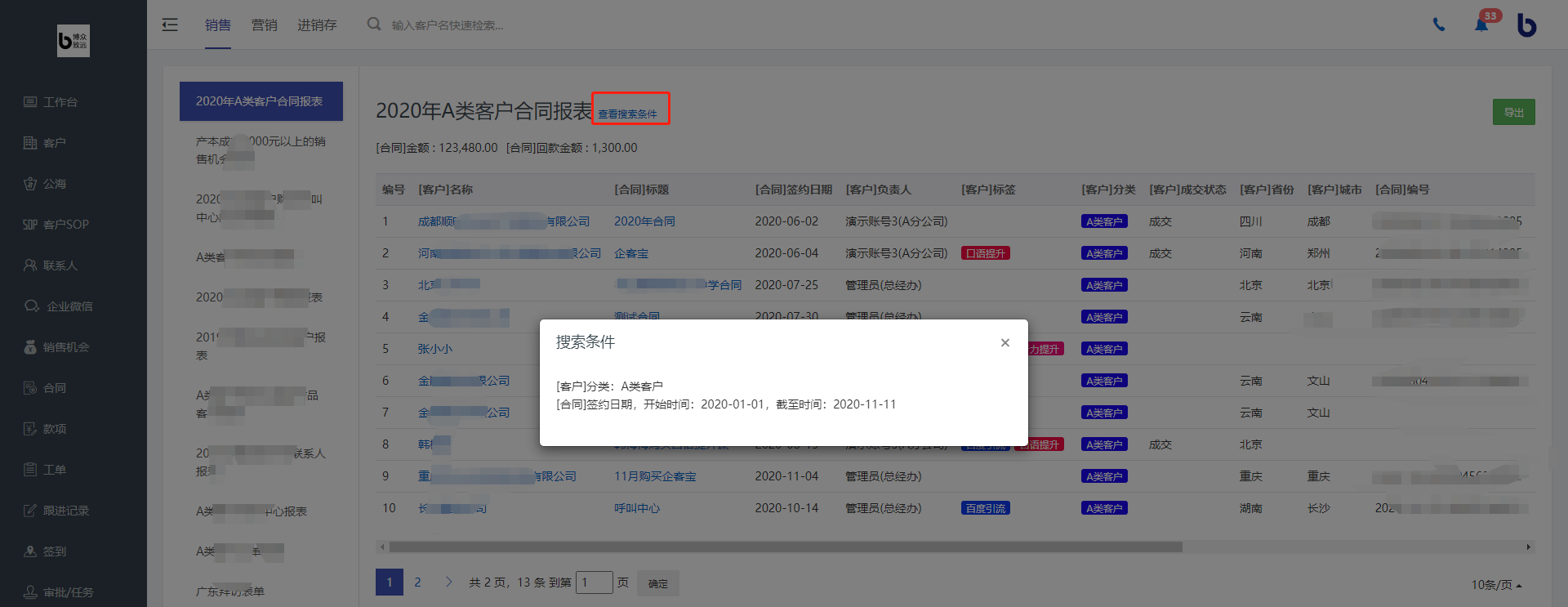Viewport: 1568px width, 607px height.
Task: Click the [合同]签约日期 column header
Action: 794,190
